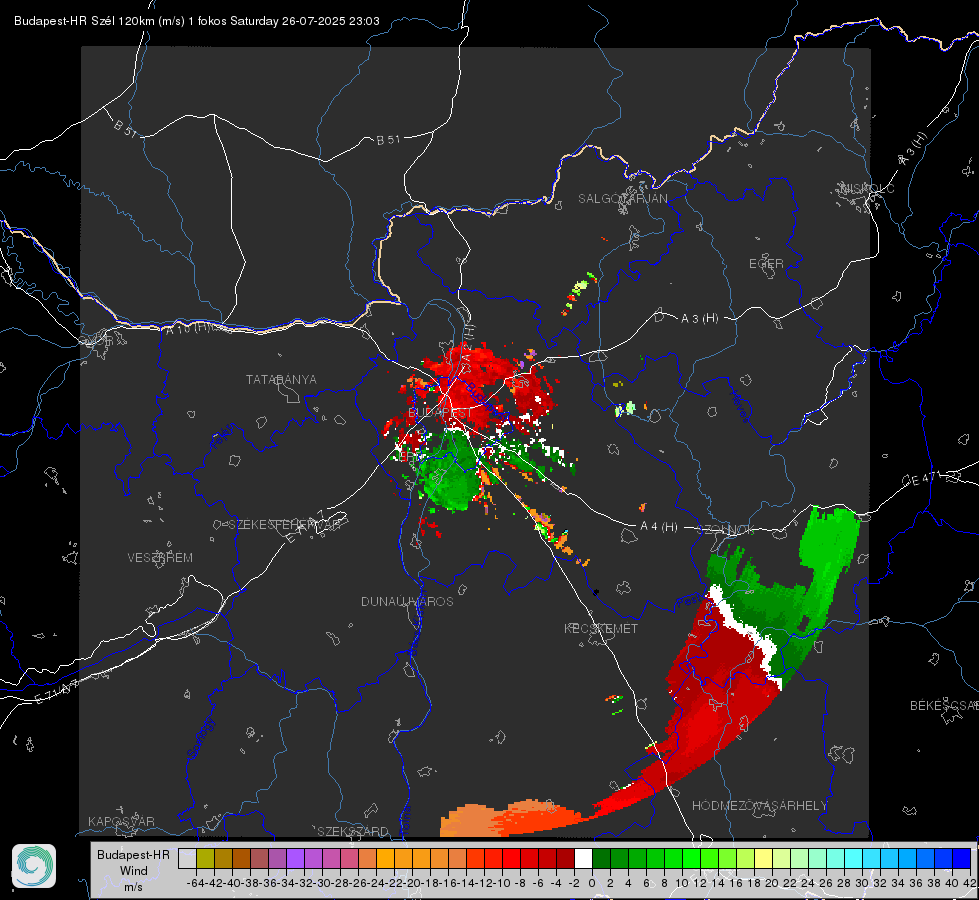Click the DUNAÚJVÁROS city label
Viewport: 979px width, 900px height.
point(407,601)
